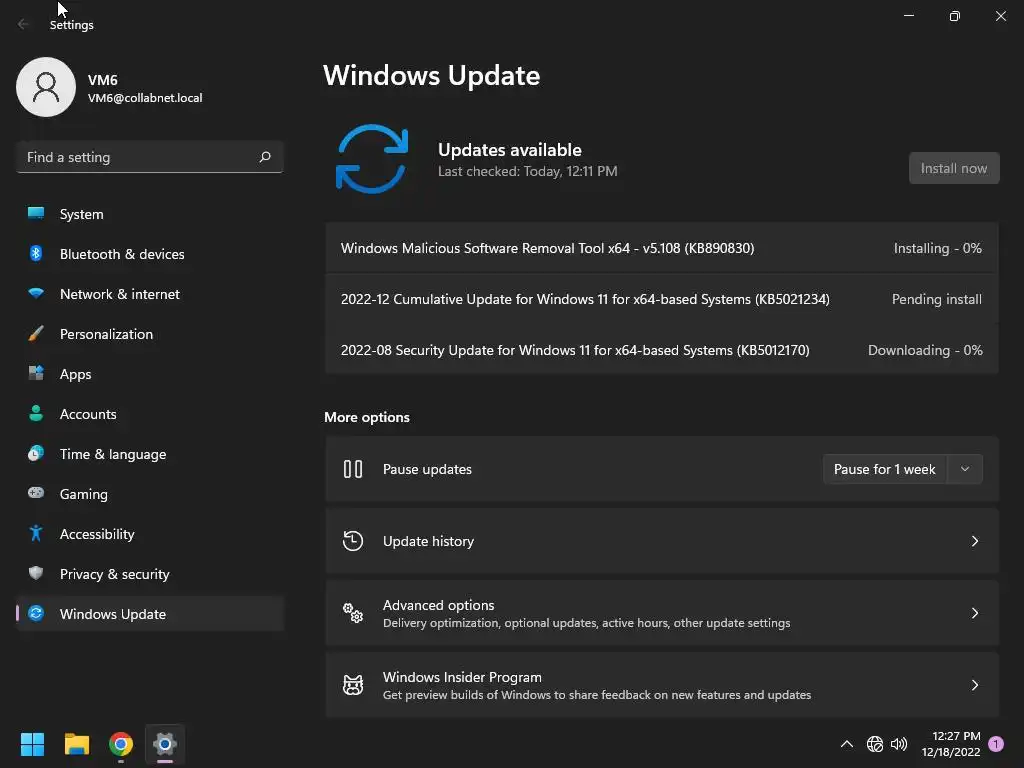Click the Gaming controller icon

coord(36,493)
